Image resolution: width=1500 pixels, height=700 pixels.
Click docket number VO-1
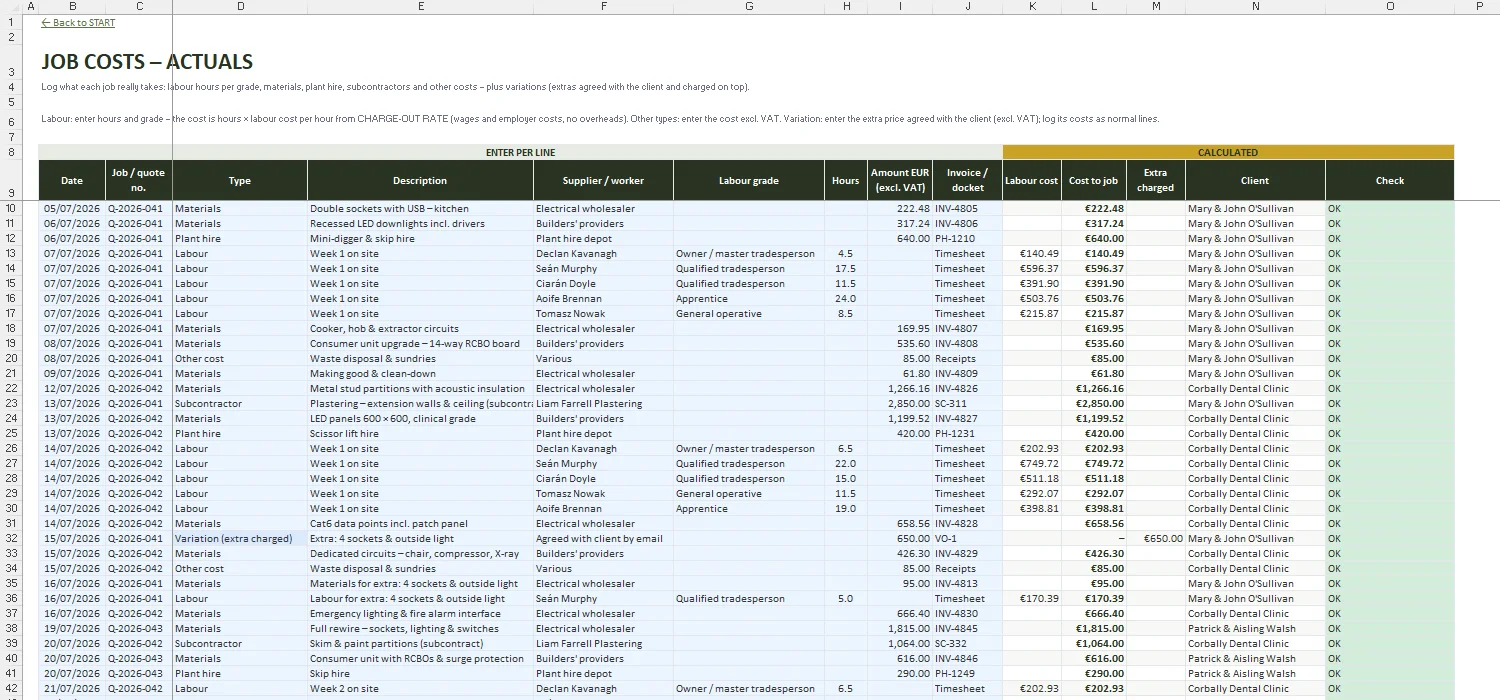tap(967, 539)
